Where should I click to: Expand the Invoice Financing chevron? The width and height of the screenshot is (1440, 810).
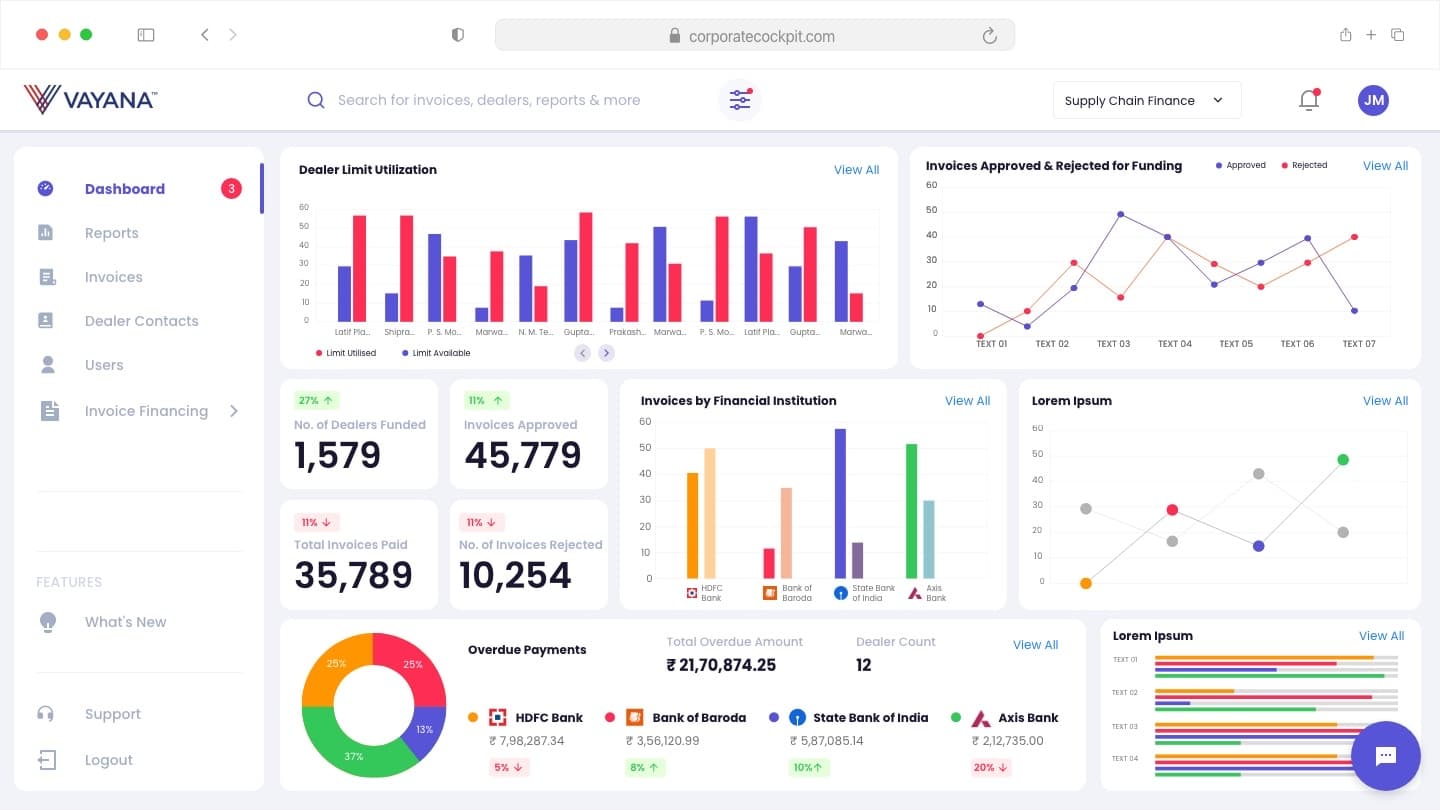(234, 410)
